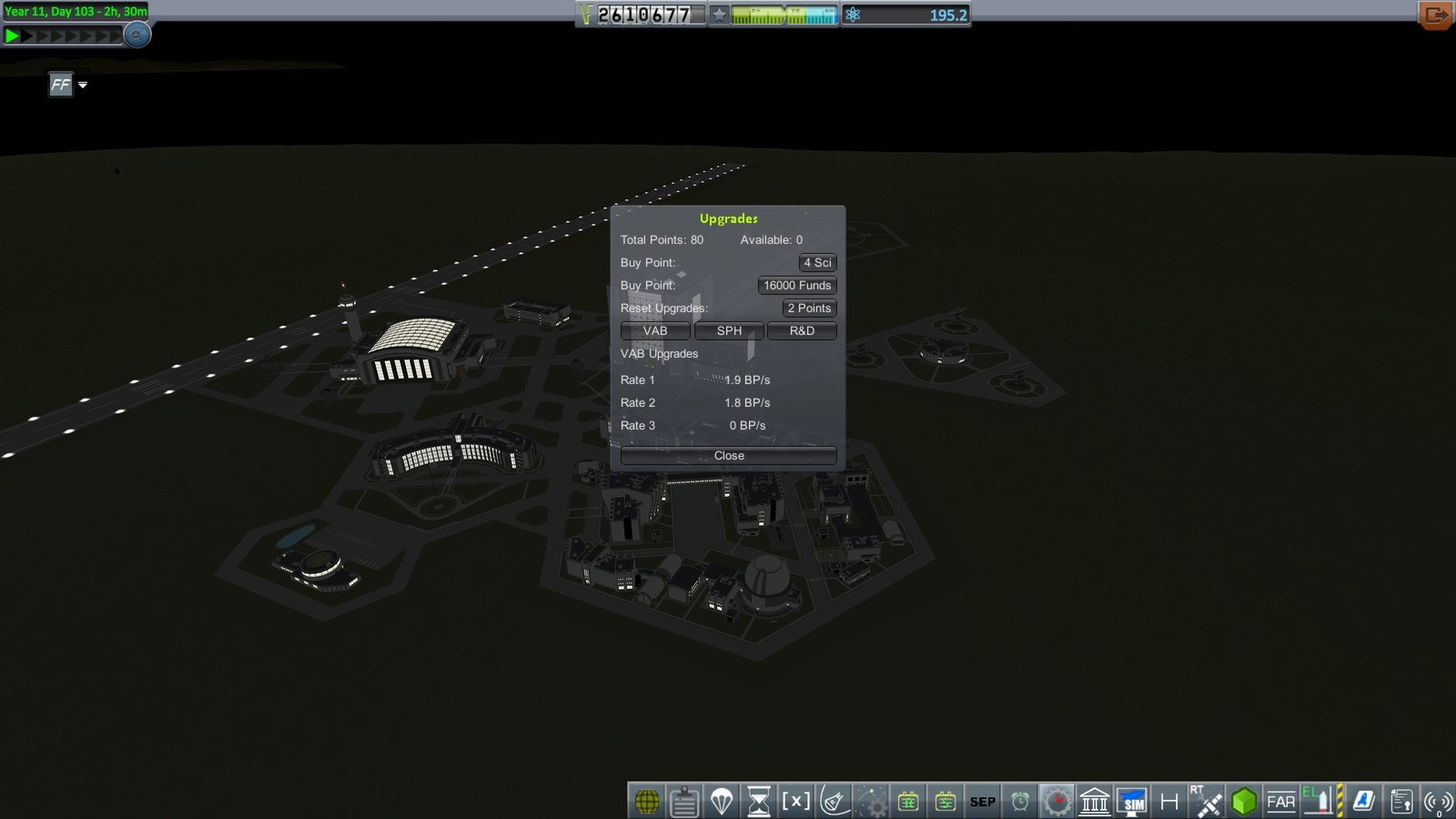Open the [x] Science toolbar icon
Image resolution: width=1456 pixels, height=819 pixels.
(x=796, y=802)
